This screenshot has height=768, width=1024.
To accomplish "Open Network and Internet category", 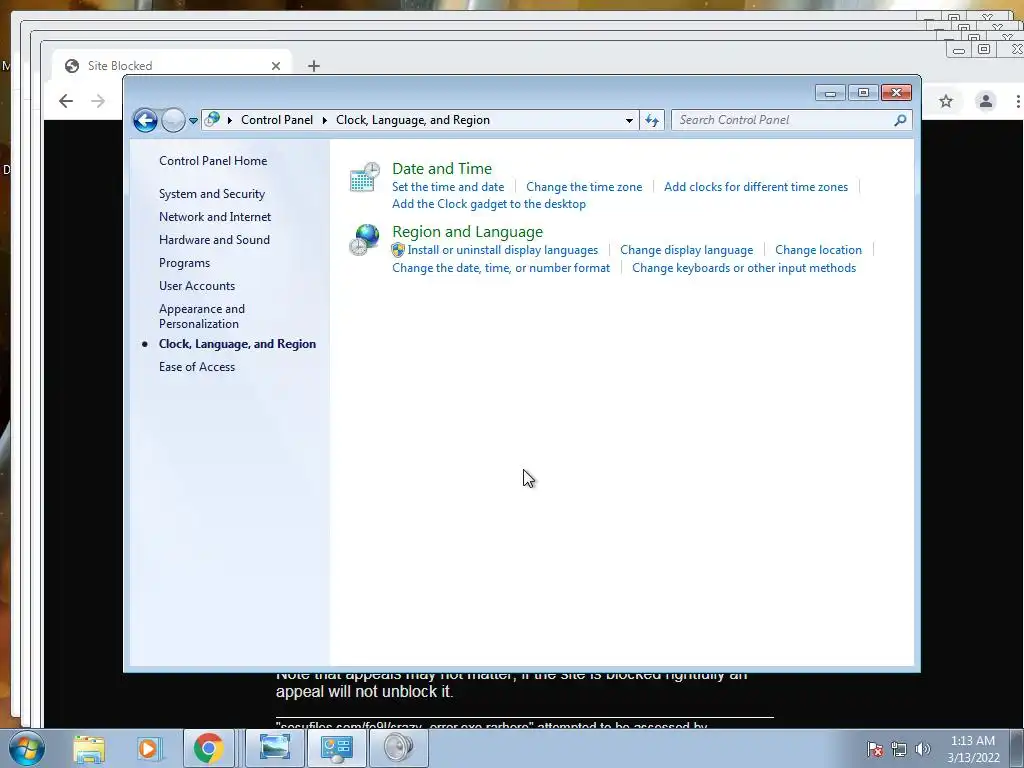I will tap(215, 217).
